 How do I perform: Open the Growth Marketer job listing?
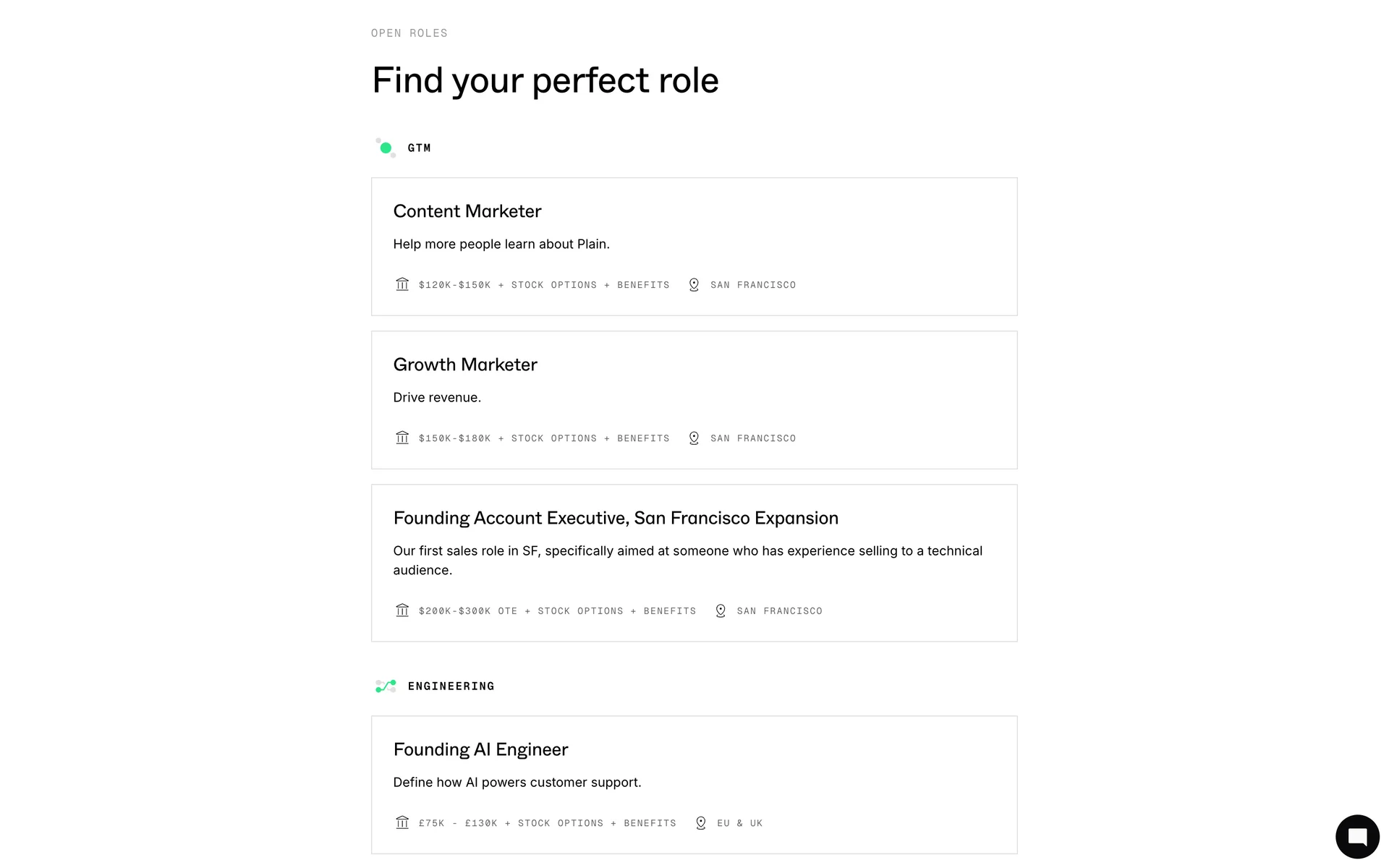[465, 365]
